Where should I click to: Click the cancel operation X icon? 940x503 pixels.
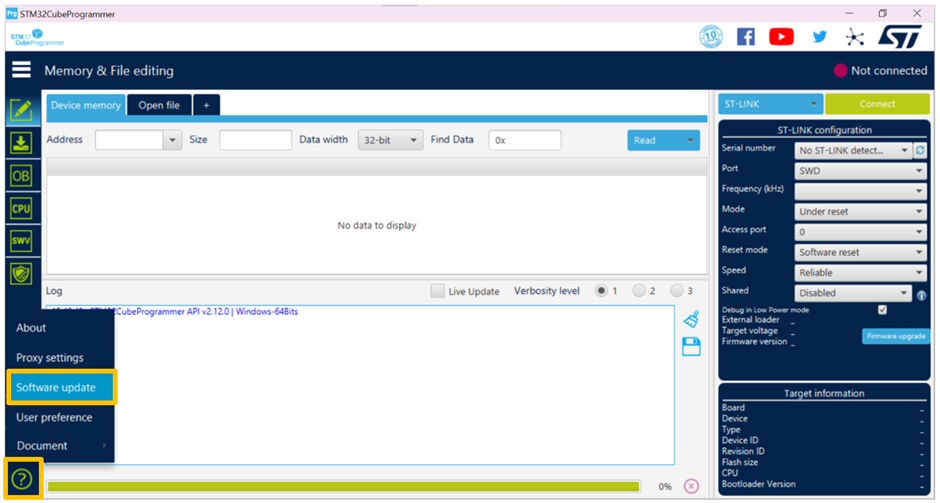[691, 486]
